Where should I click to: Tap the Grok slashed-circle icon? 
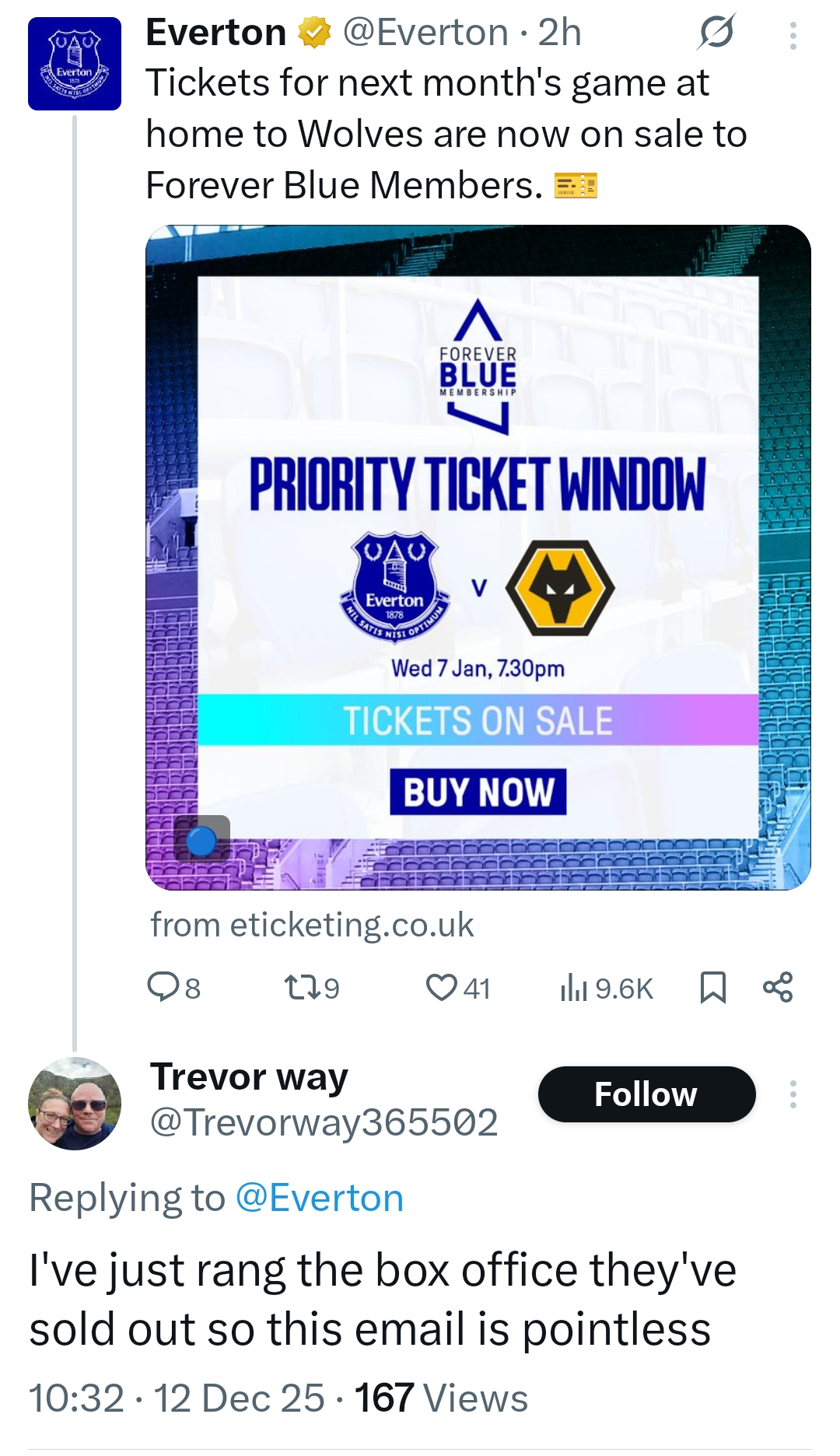[x=716, y=33]
